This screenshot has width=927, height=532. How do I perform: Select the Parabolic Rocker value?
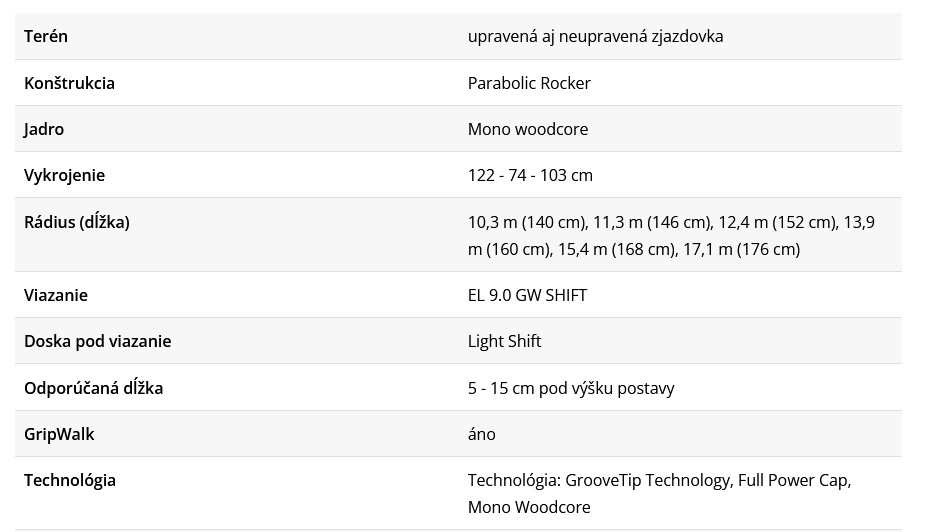(529, 83)
